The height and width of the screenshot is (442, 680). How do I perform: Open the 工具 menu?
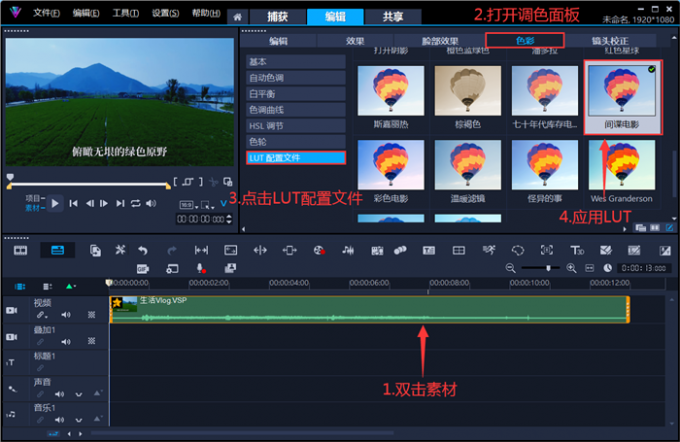[126, 13]
